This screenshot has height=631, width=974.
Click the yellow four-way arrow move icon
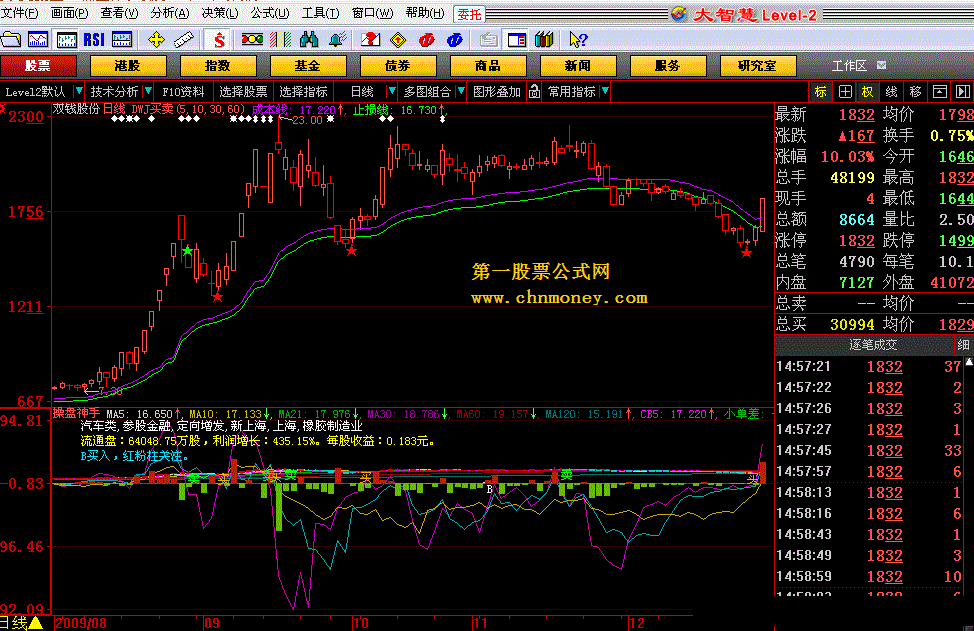[157, 40]
